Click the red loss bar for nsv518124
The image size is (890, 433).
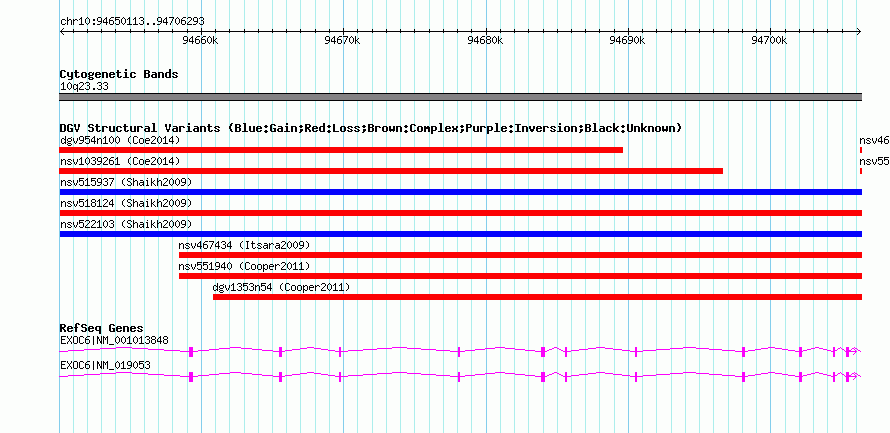click(460, 213)
